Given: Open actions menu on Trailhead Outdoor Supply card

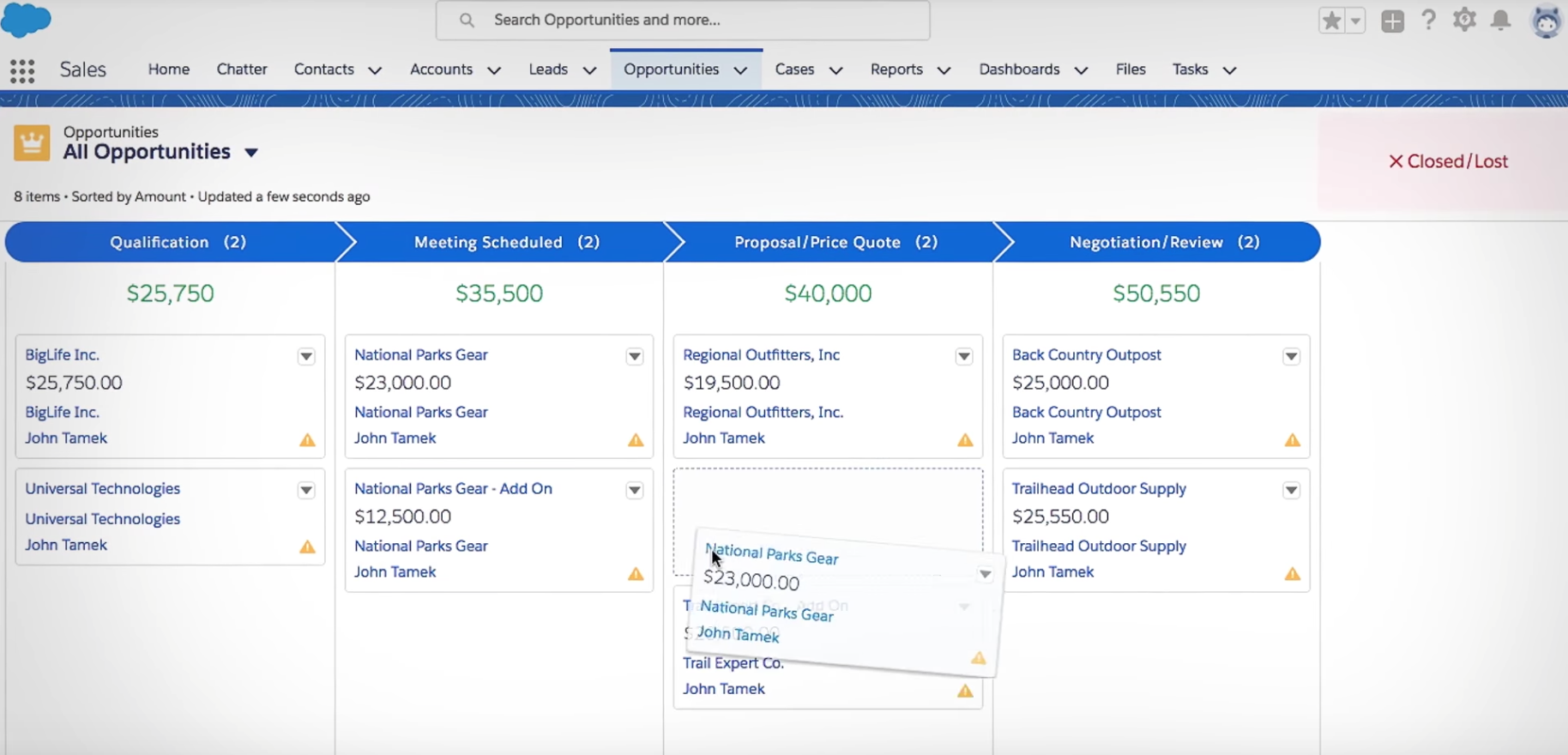Looking at the screenshot, I should 1291,490.
